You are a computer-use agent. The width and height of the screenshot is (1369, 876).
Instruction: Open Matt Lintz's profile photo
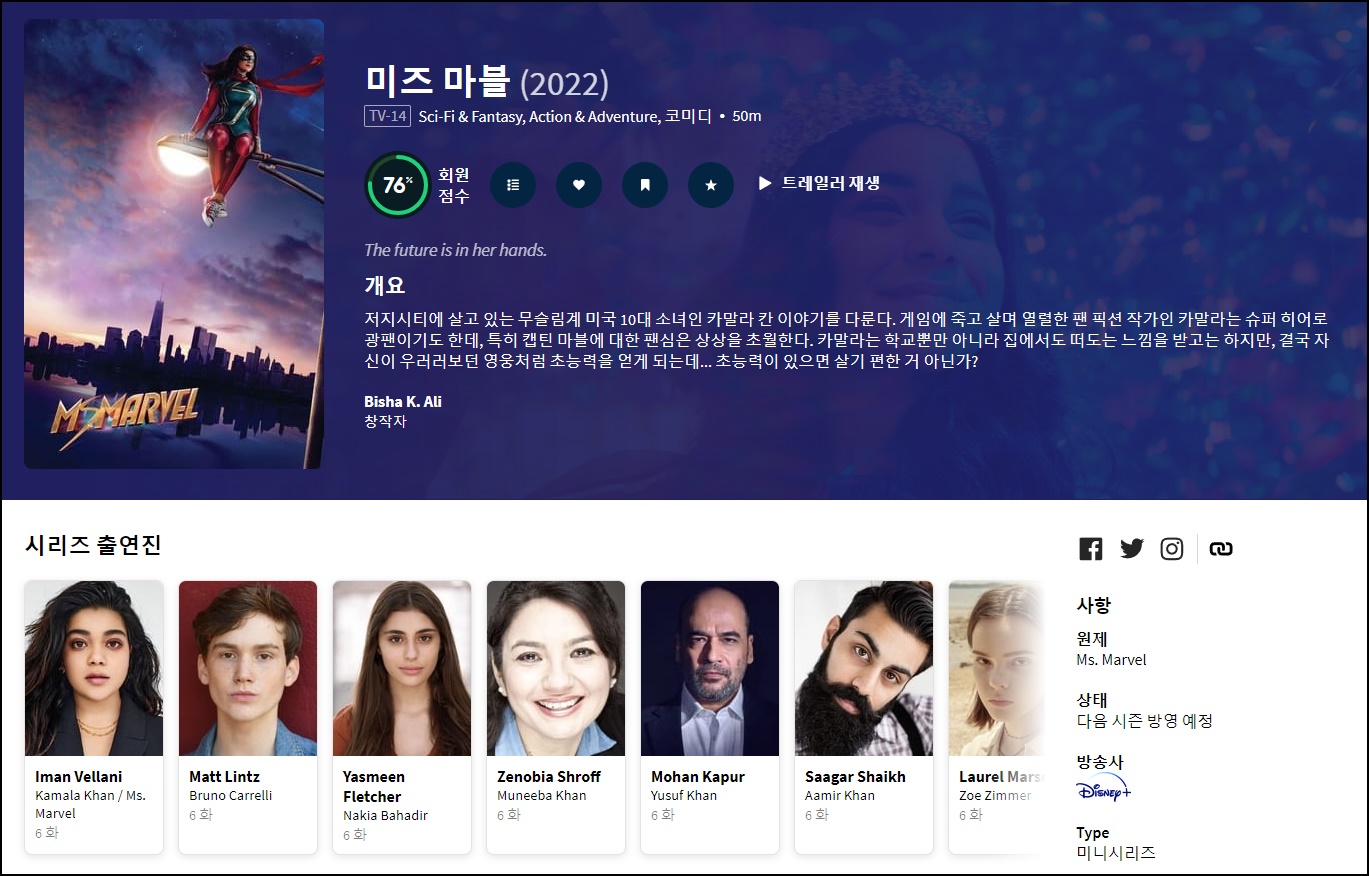(x=248, y=668)
